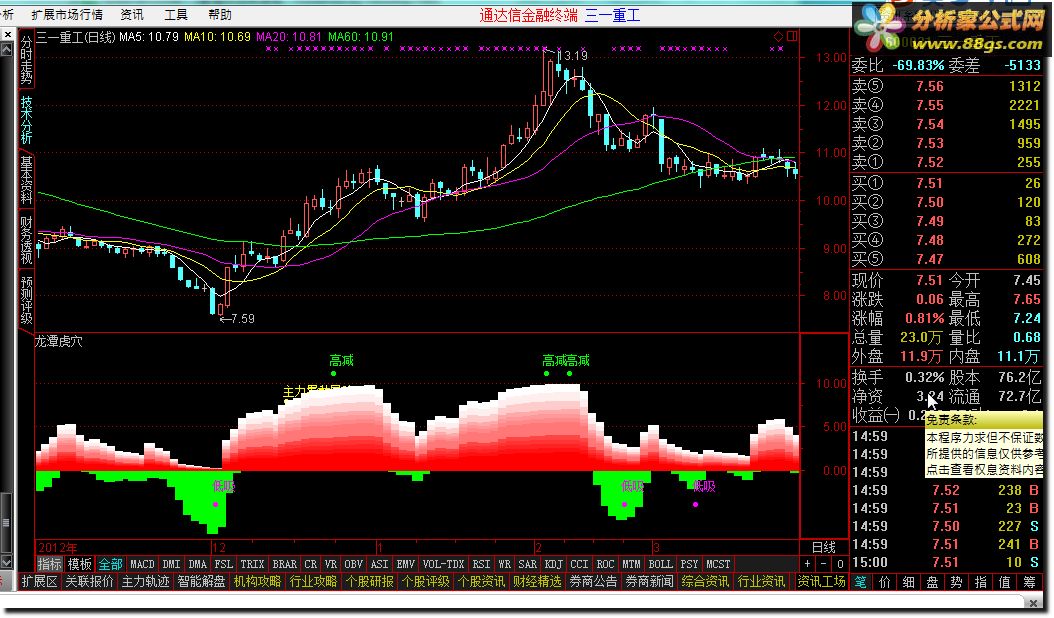Screen dimensions: 1054x618
Task: Apply the ASI indicator
Action: pos(380,564)
